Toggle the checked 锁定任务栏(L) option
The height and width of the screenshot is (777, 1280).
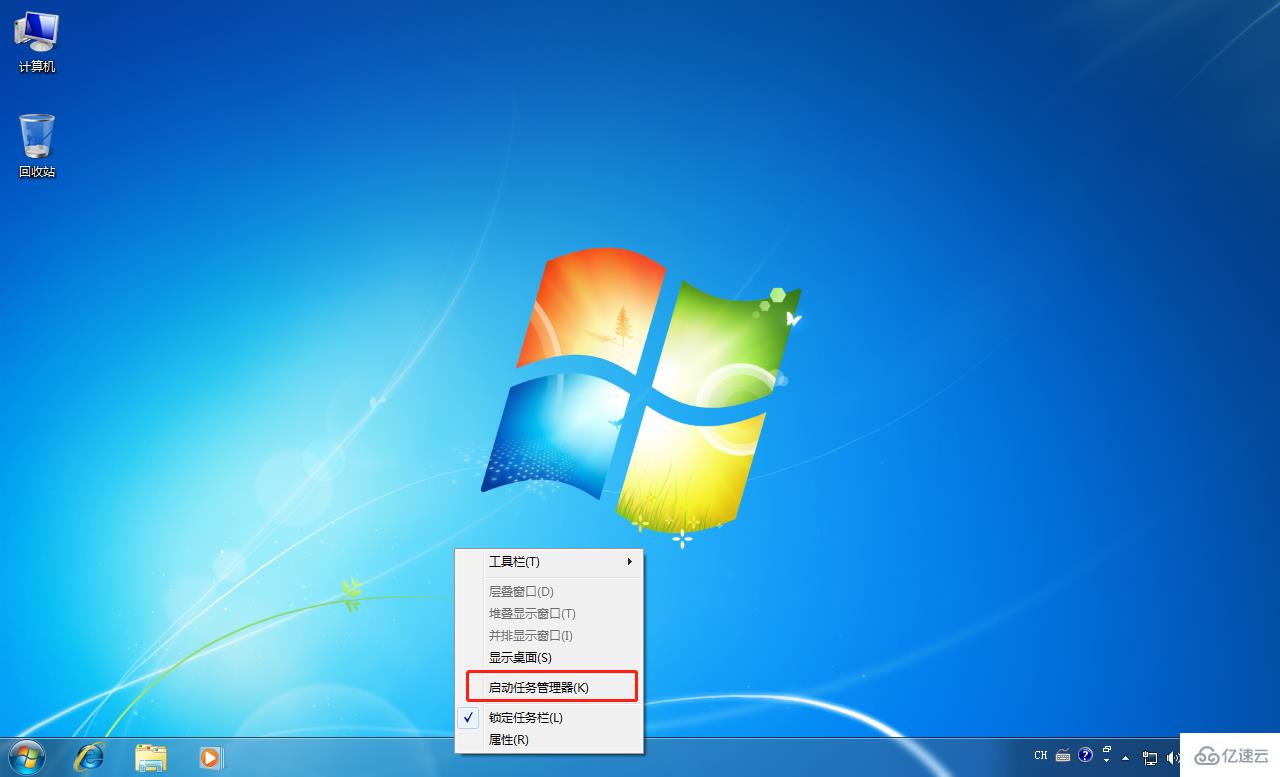[x=549, y=718]
